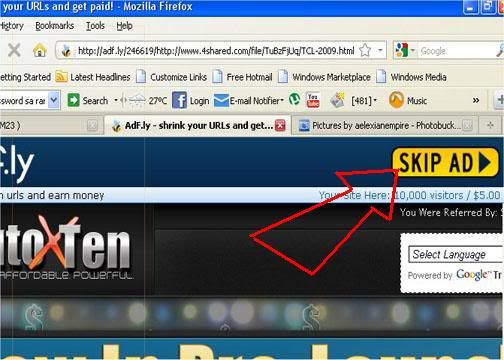Expand the [481] counter dropdown
Viewport: 504px width, 360px height.
pos(375,100)
